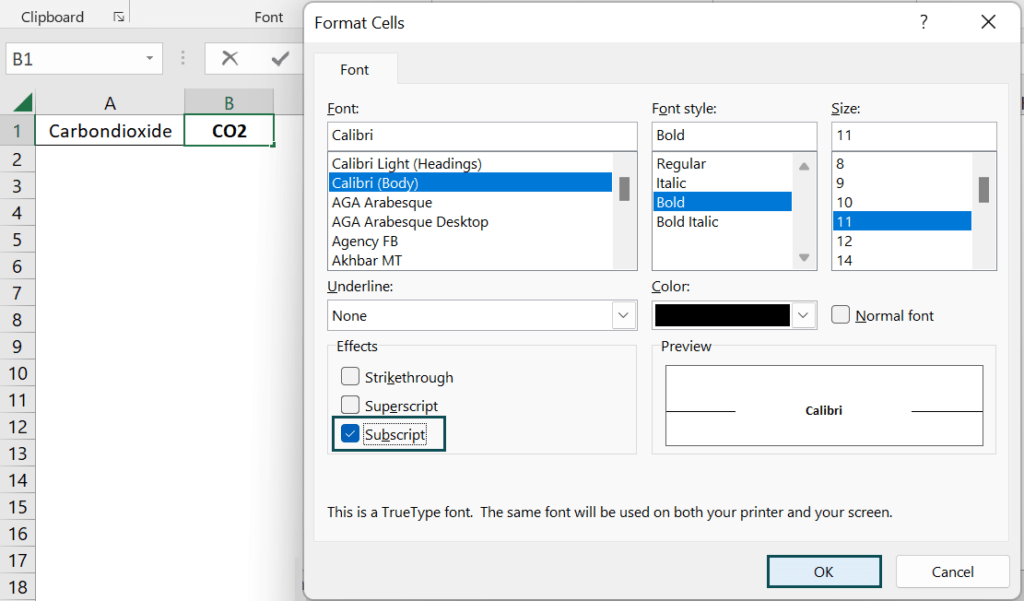Click the Font style list down arrow
The width and height of the screenshot is (1024, 601).
[x=804, y=257]
